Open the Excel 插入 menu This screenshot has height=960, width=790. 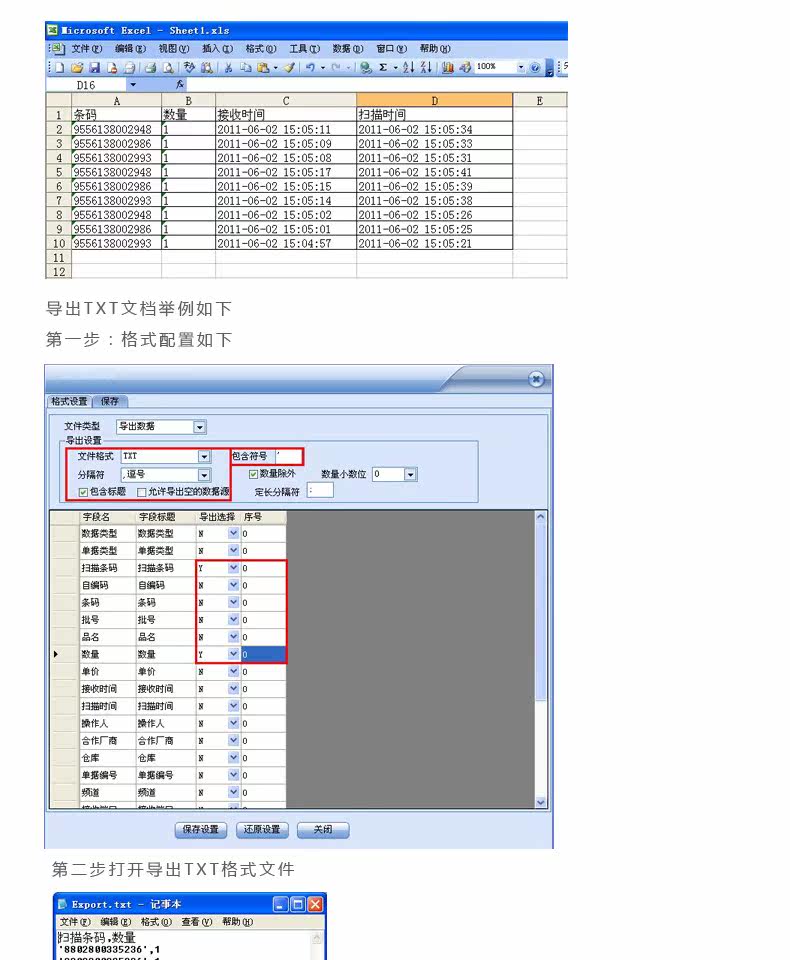[x=217, y=48]
